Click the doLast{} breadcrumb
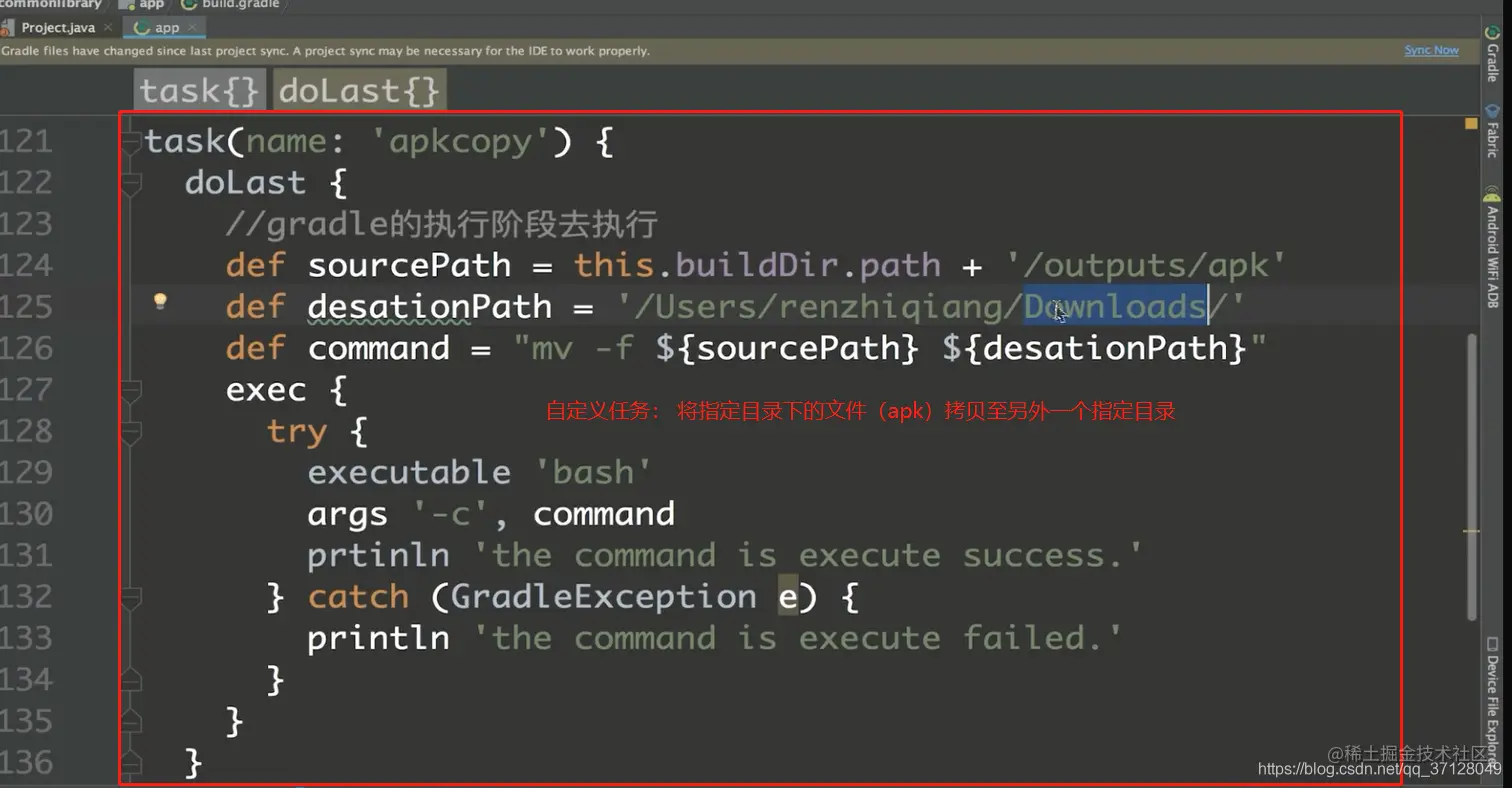Viewport: 1512px width, 788px height. 359,91
